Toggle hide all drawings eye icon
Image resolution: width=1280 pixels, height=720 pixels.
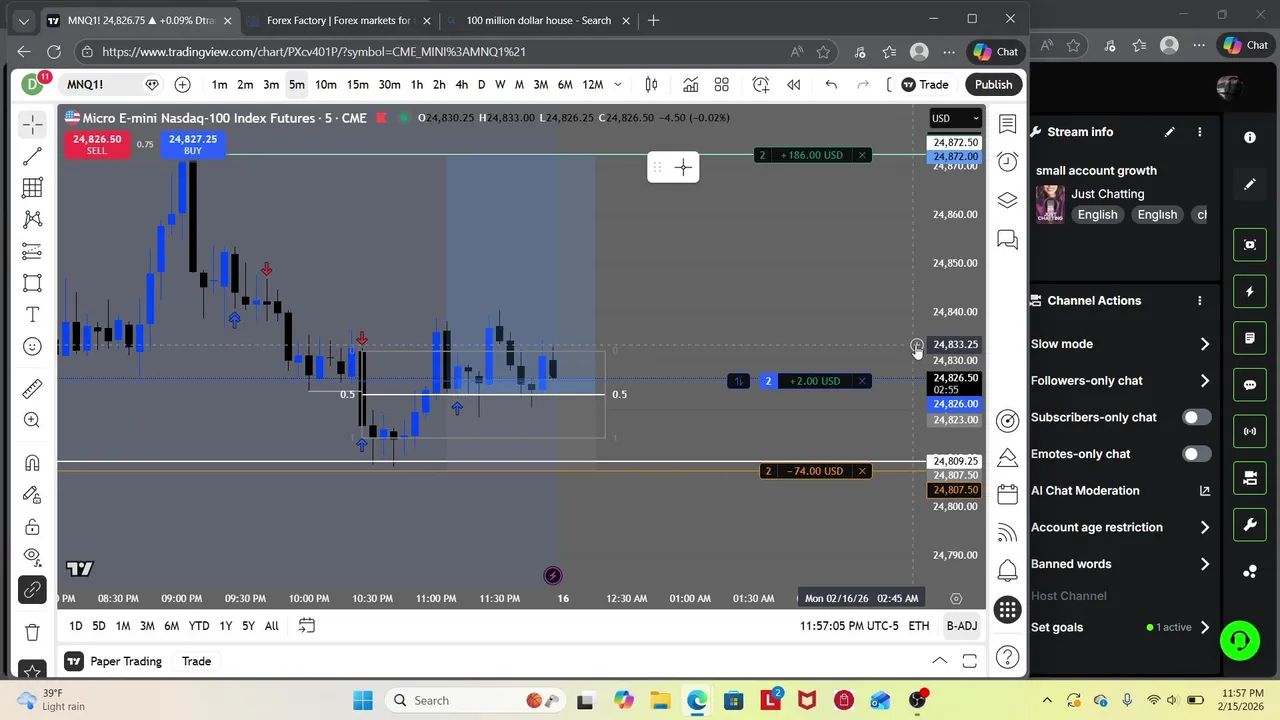[x=32, y=556]
